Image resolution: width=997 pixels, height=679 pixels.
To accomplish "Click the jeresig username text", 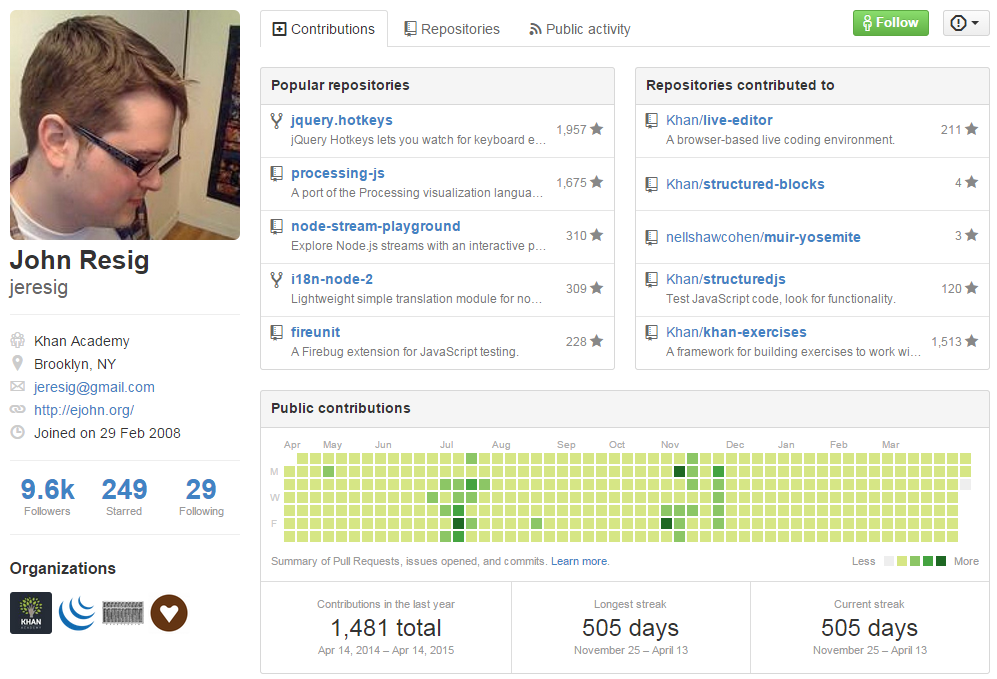I will [39, 287].
